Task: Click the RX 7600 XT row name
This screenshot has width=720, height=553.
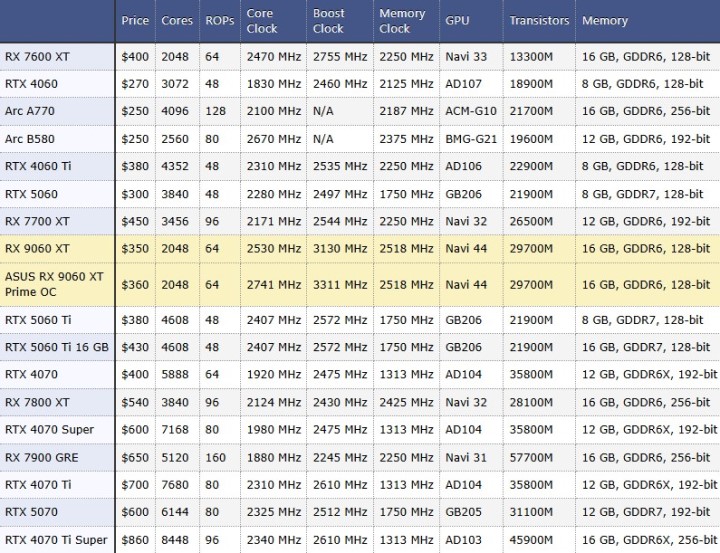Action: (x=37, y=56)
